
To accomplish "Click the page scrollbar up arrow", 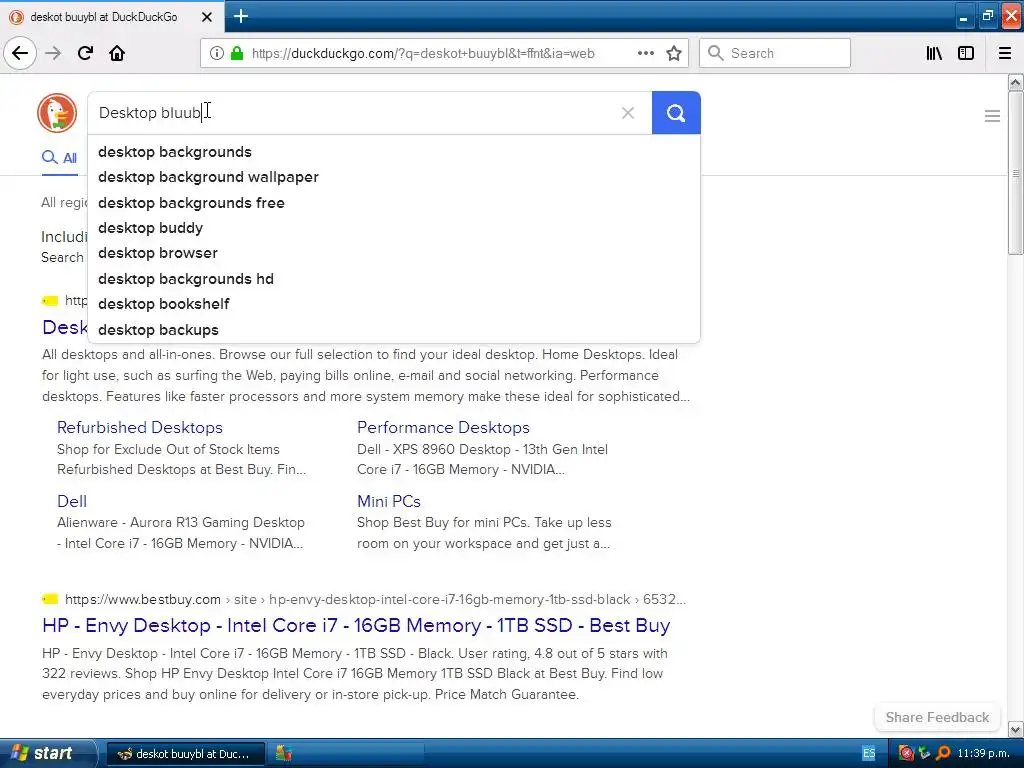I will click(1016, 82).
